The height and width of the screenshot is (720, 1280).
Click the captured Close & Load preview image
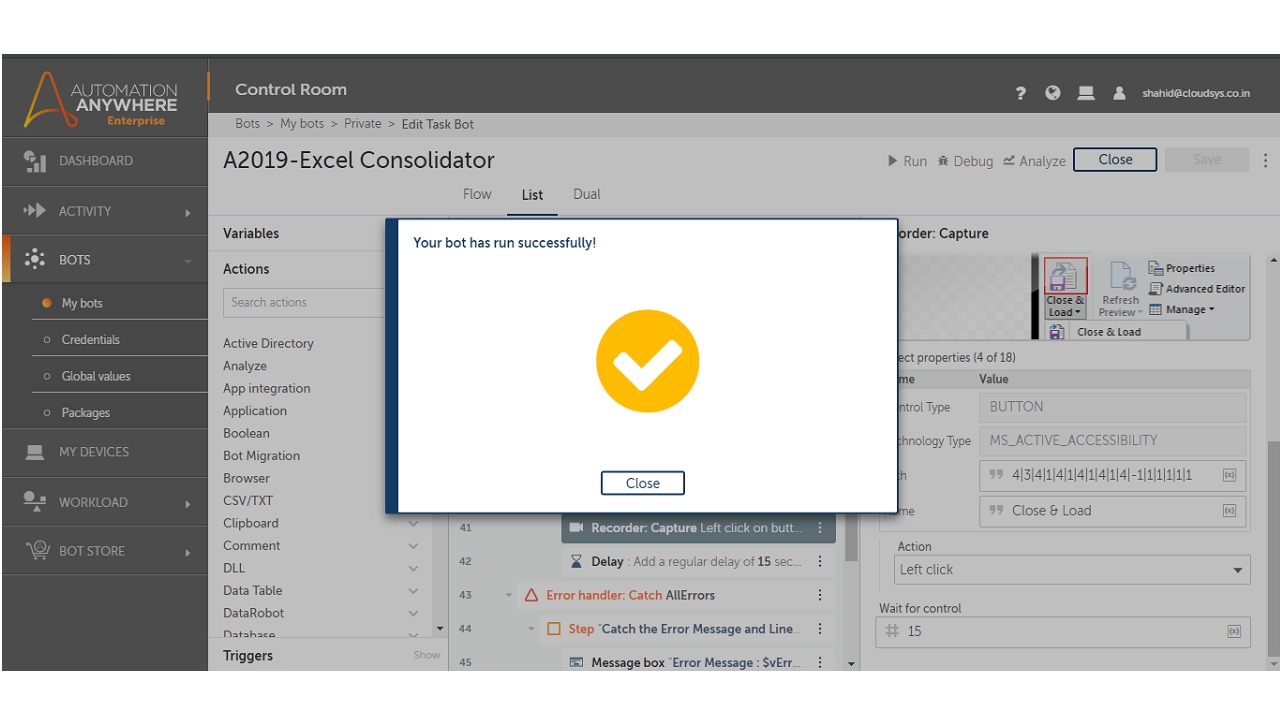1140,296
